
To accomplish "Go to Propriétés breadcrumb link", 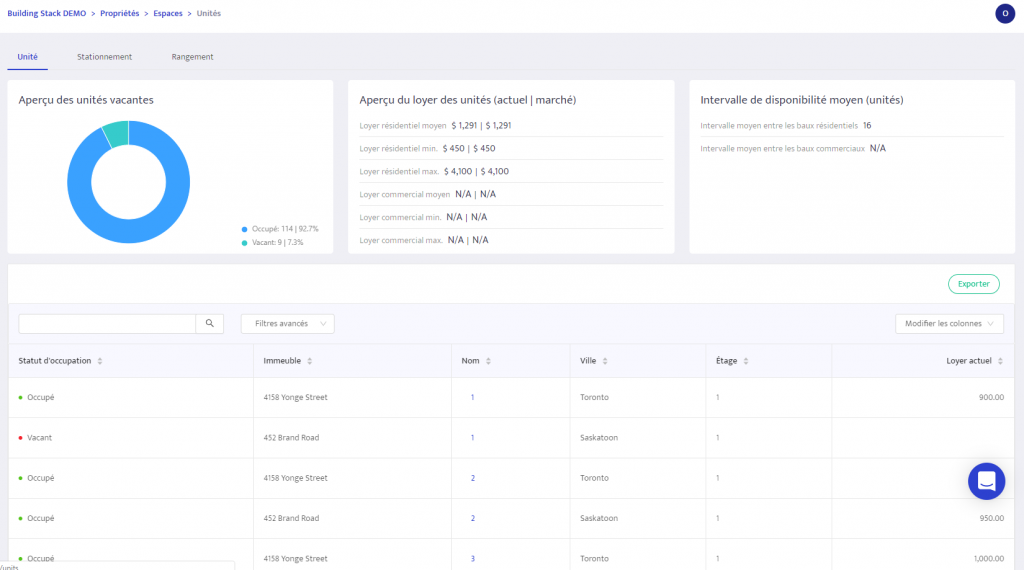I will (120, 13).
